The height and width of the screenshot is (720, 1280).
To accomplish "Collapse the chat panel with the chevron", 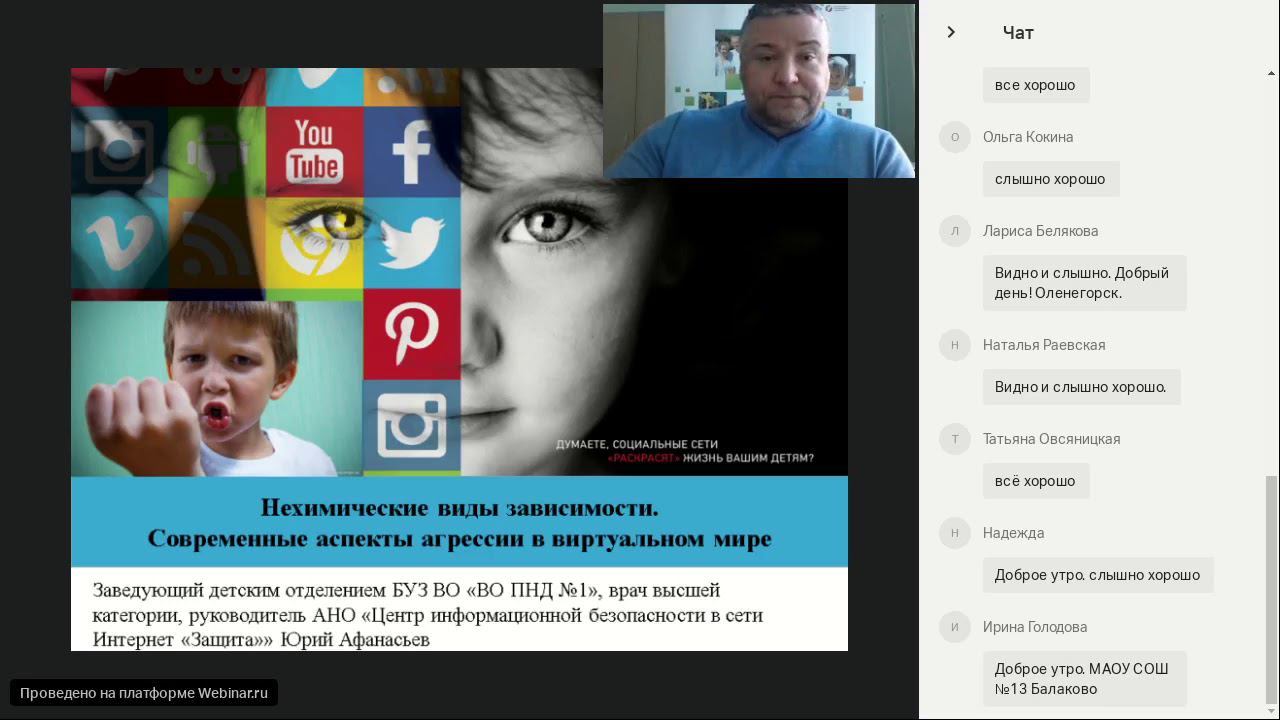I will click(x=951, y=32).
